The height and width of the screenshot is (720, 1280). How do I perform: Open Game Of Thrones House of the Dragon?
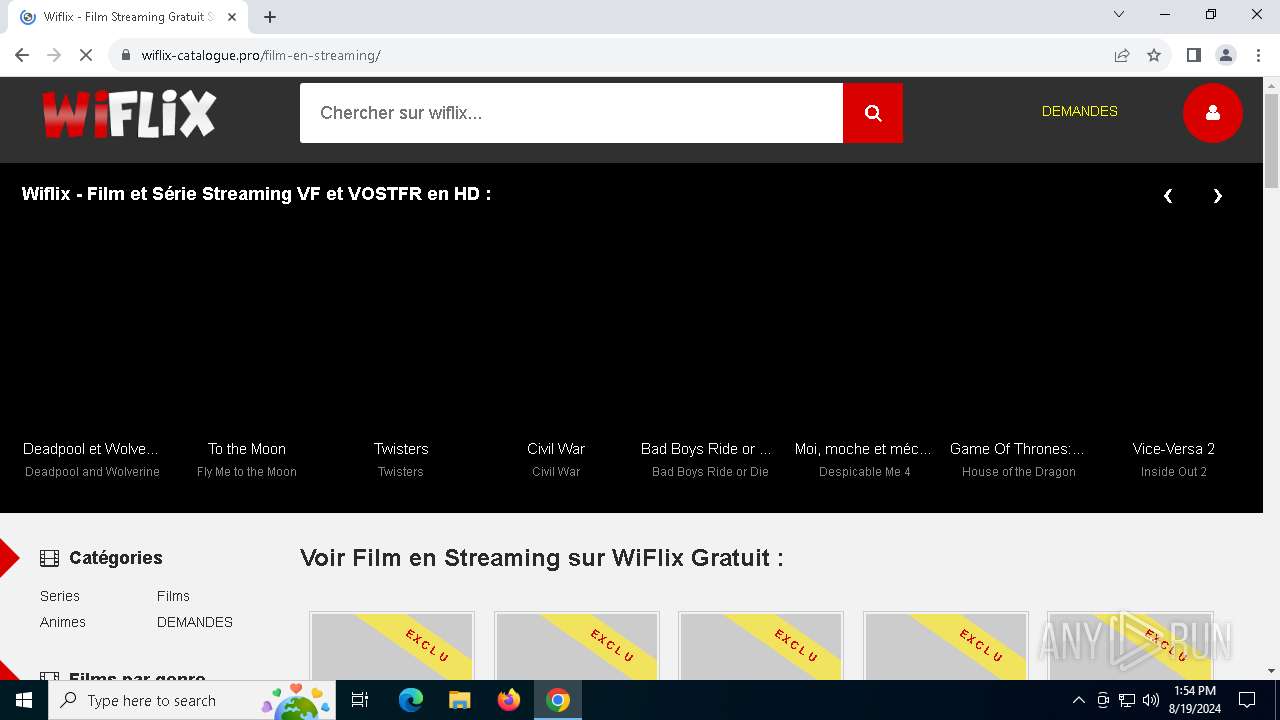[x=1017, y=449]
